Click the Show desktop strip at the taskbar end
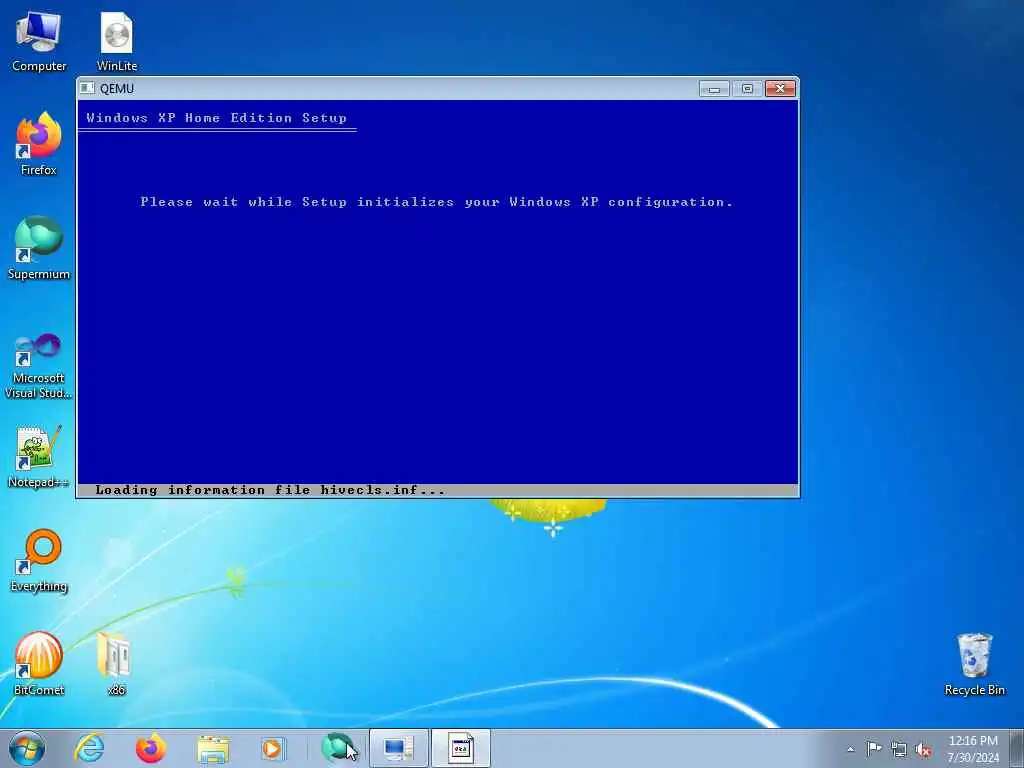Screen dimensions: 1024x768 tap(1017, 748)
